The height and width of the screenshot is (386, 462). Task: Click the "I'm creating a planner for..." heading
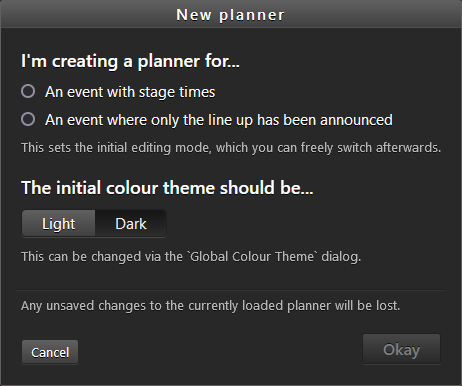pos(130,61)
